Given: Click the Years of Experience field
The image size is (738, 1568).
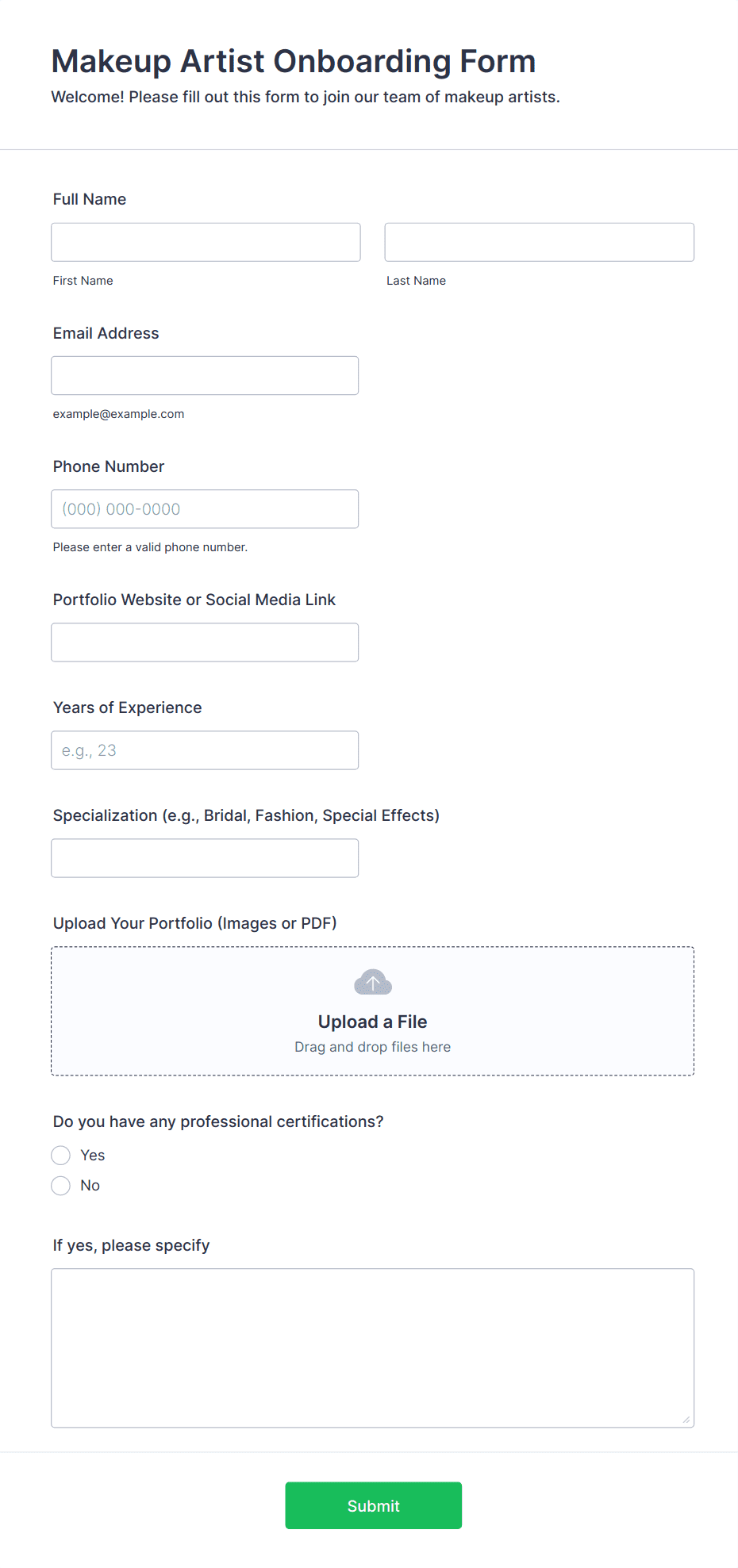Looking at the screenshot, I should (205, 750).
